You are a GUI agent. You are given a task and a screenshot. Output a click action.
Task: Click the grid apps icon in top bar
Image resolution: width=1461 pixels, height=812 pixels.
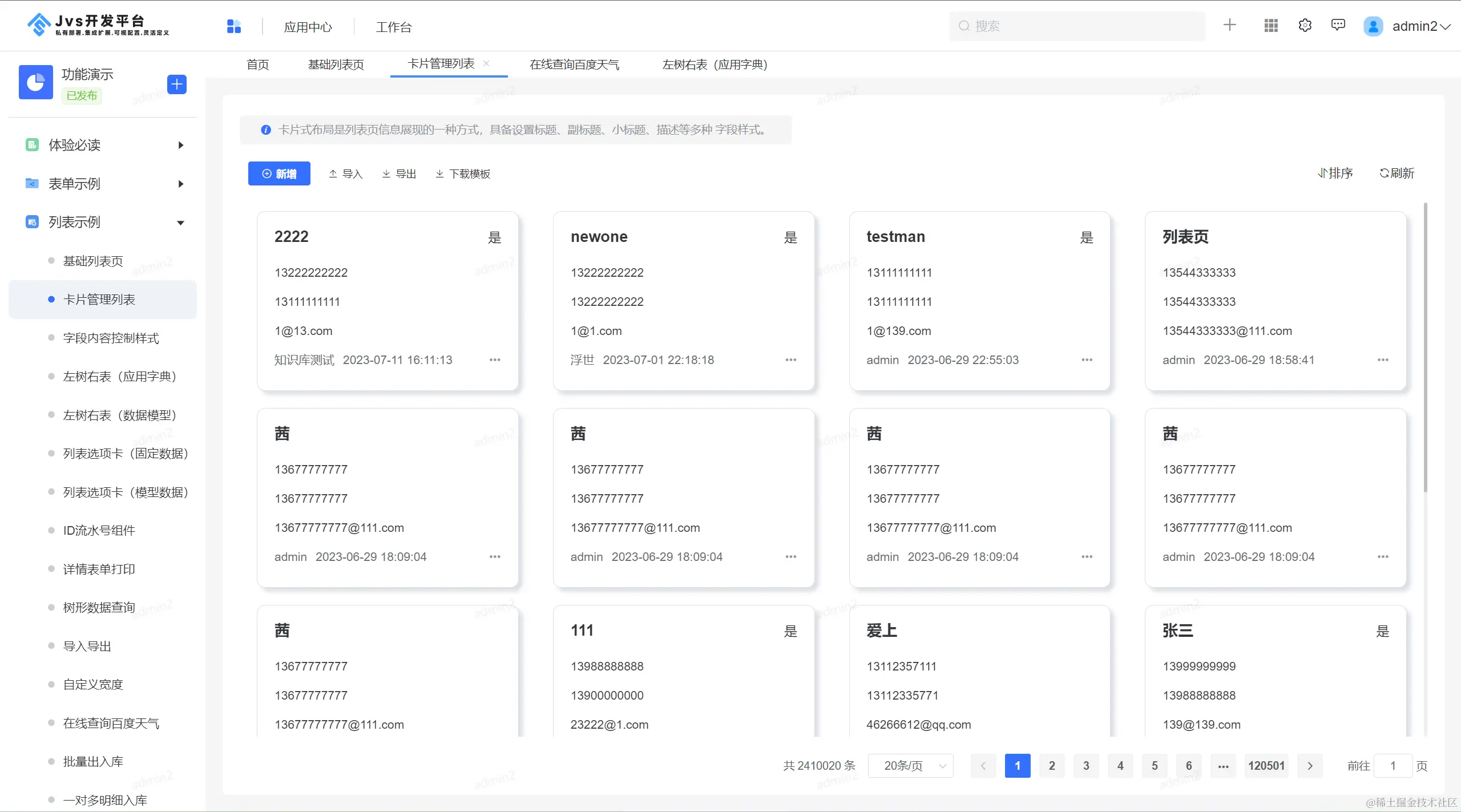coord(1271,26)
